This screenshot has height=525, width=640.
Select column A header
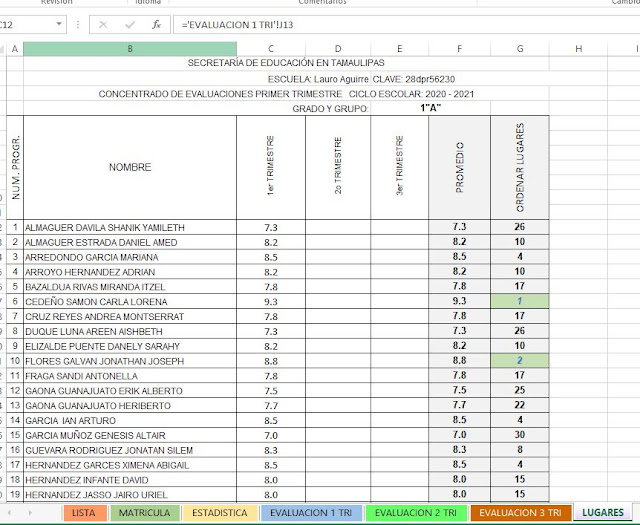15,49
